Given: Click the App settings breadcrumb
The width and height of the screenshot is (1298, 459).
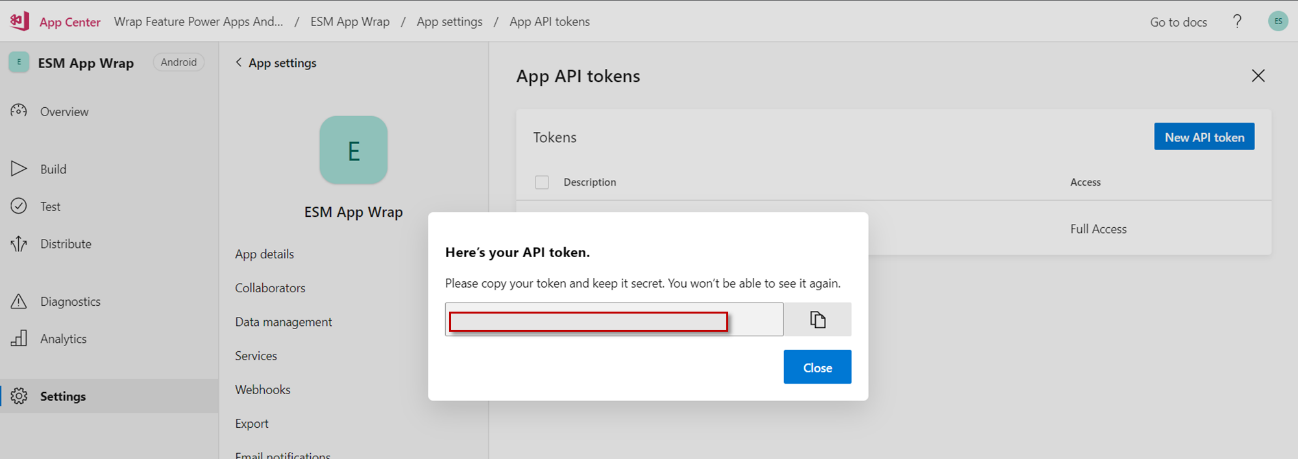Looking at the screenshot, I should point(449,22).
